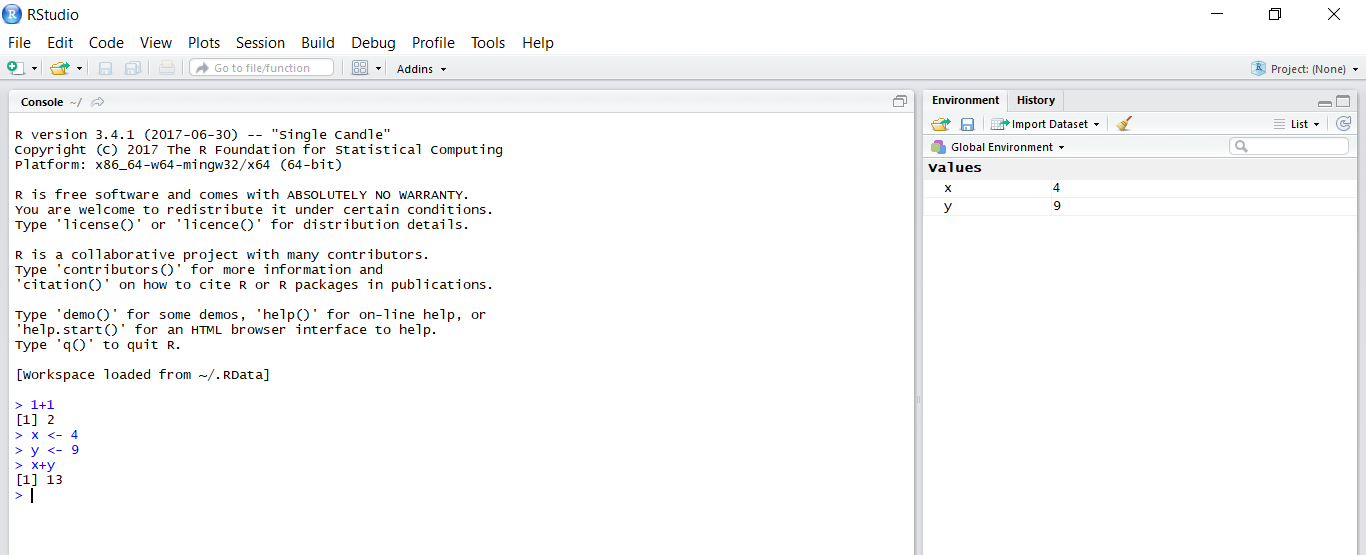The height and width of the screenshot is (555, 1366).
Task: Click the '[1] 13' output line
Action: 39,480
